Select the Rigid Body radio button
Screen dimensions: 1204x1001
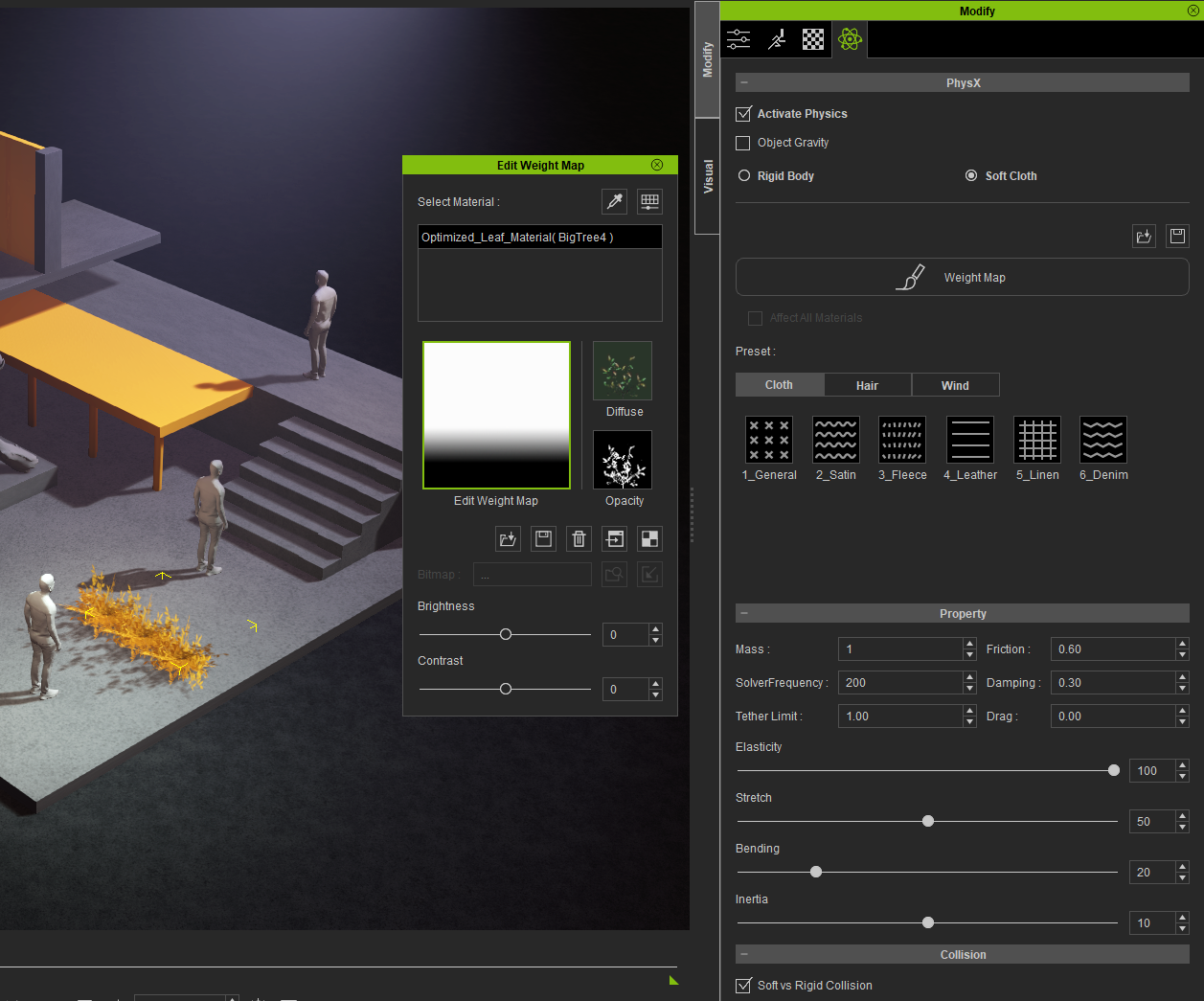point(744,176)
